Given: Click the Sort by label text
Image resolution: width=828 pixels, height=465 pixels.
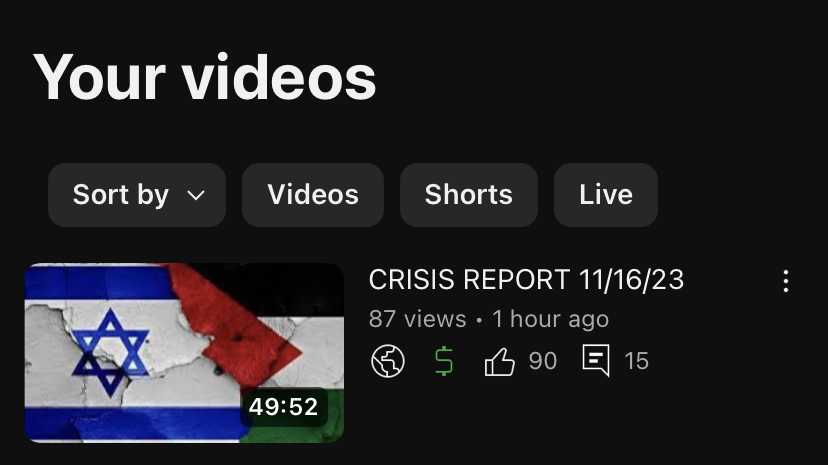Looking at the screenshot, I should 121,195.
